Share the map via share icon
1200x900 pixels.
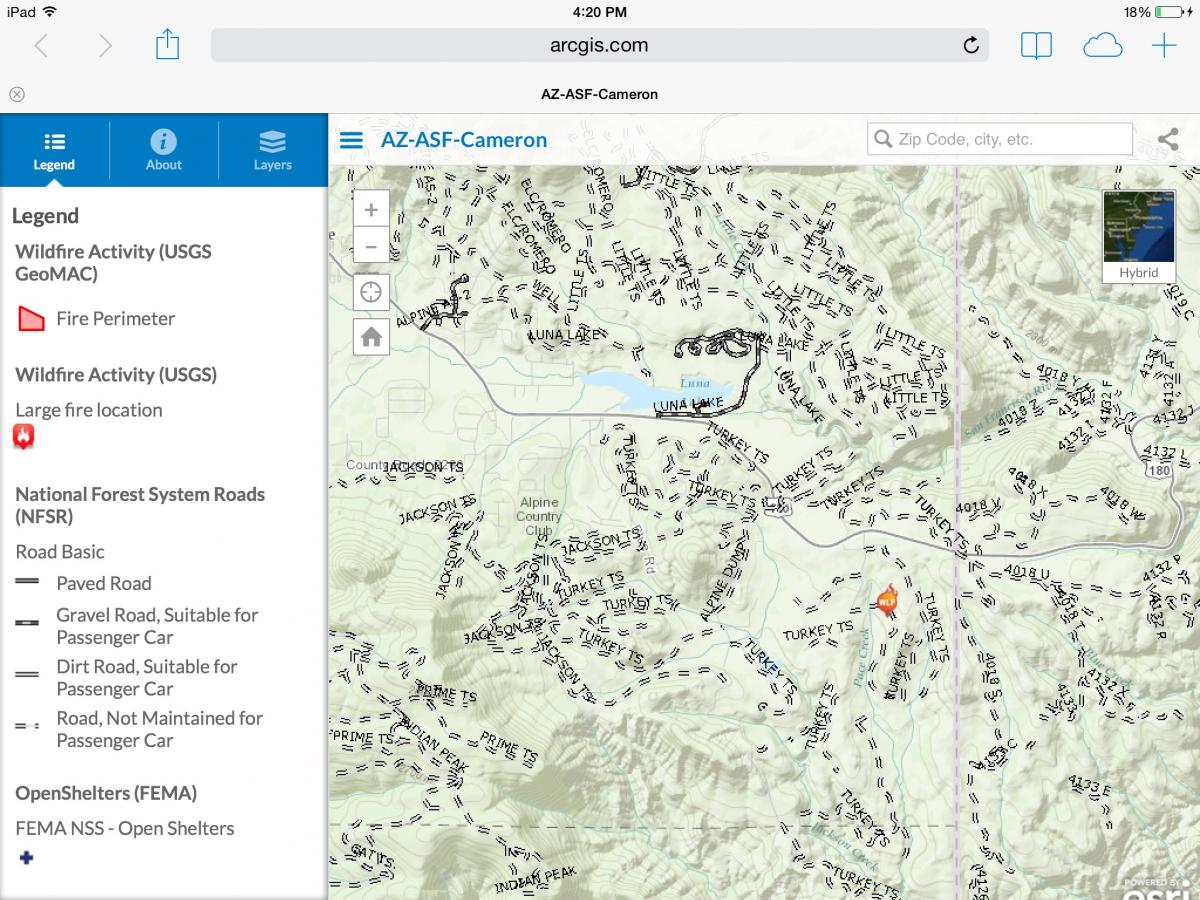click(x=1167, y=140)
